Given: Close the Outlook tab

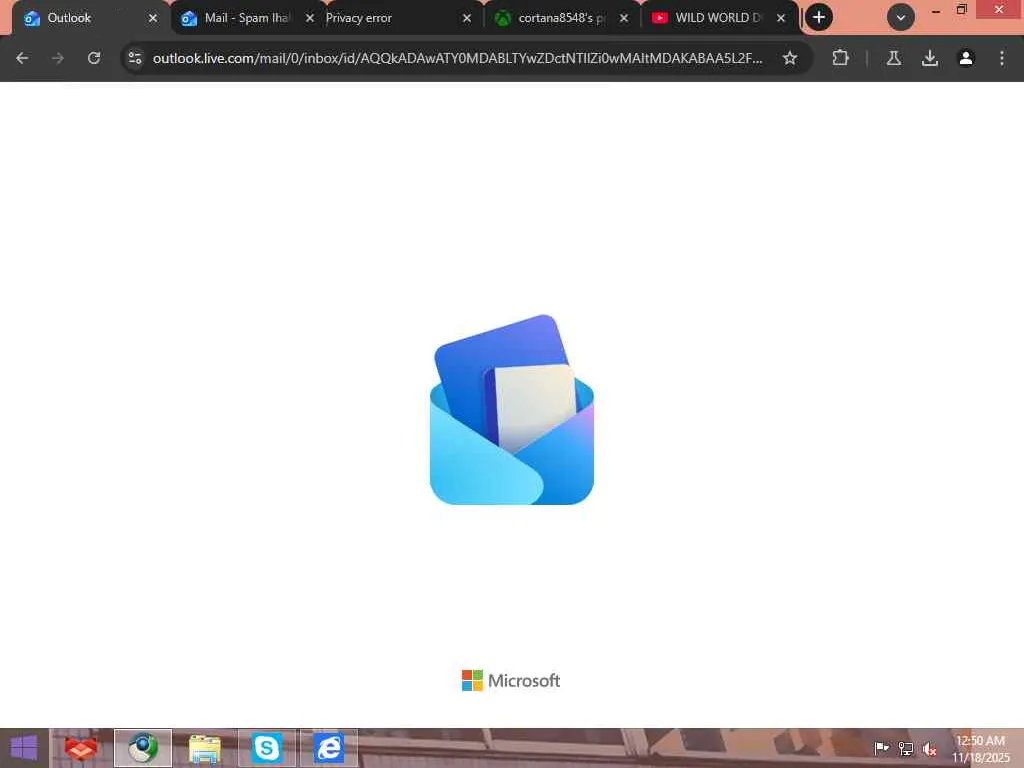Looking at the screenshot, I should coord(153,18).
